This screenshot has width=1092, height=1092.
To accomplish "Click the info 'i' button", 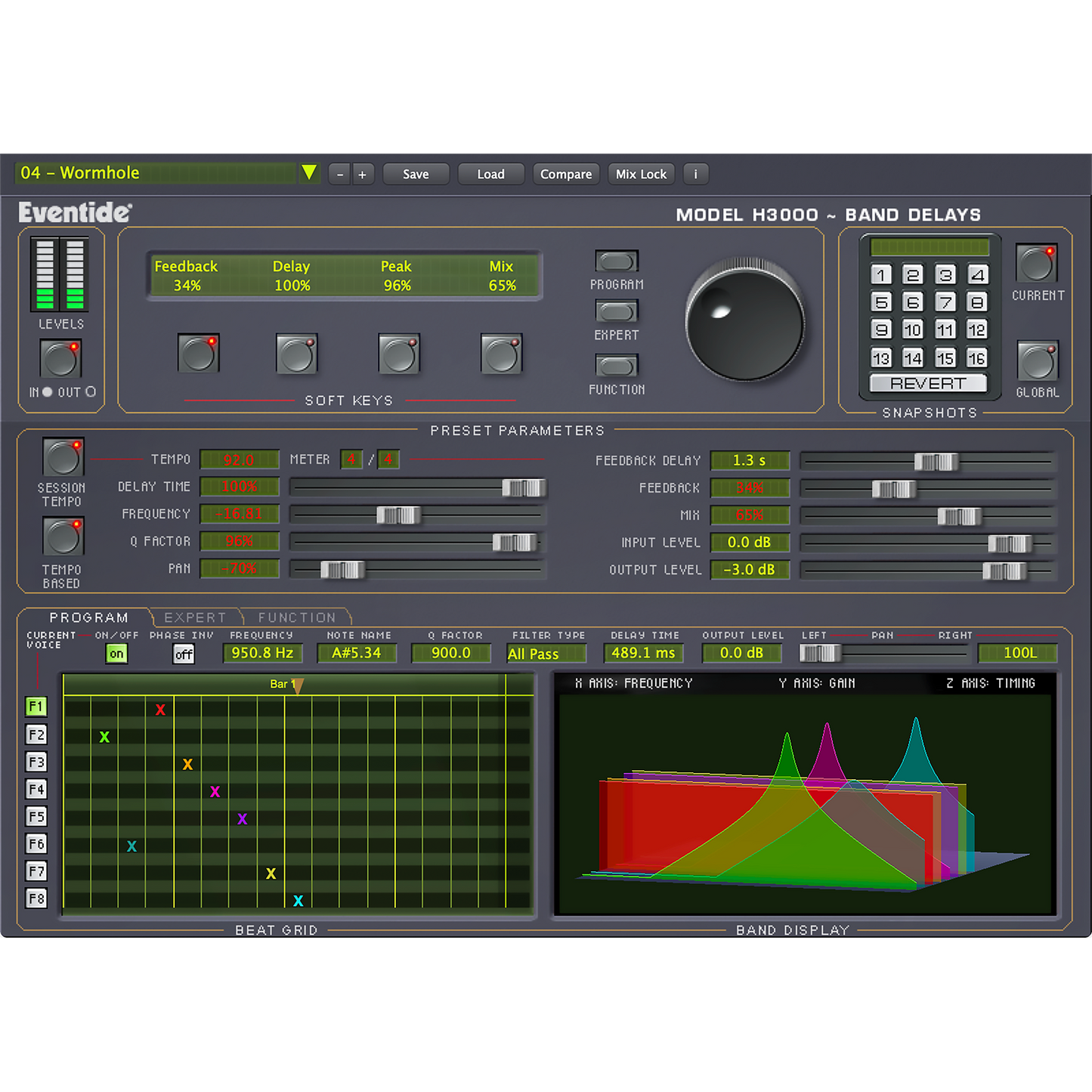I will tap(695, 174).
